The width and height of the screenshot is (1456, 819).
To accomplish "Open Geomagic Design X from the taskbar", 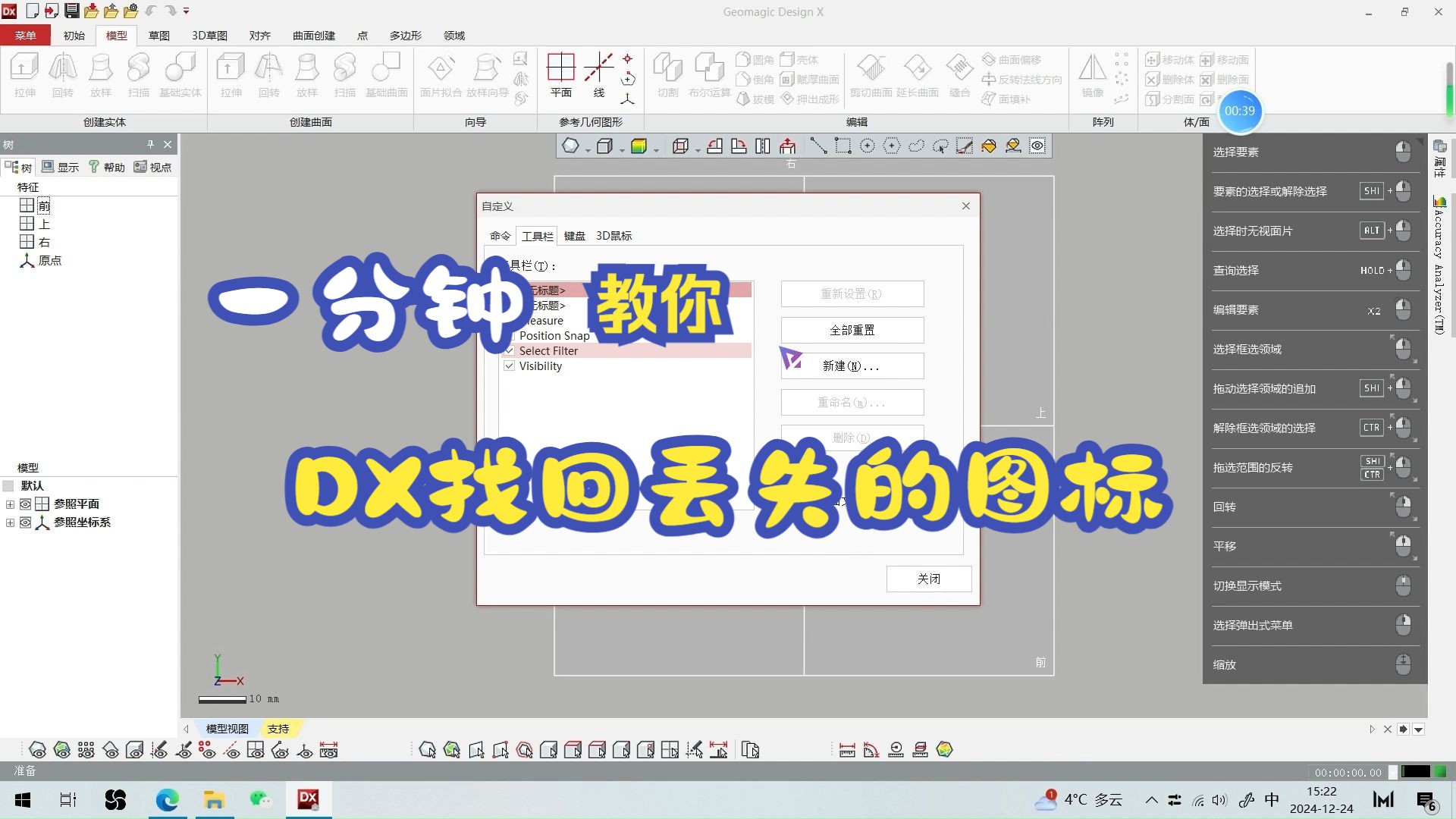I will [307, 799].
